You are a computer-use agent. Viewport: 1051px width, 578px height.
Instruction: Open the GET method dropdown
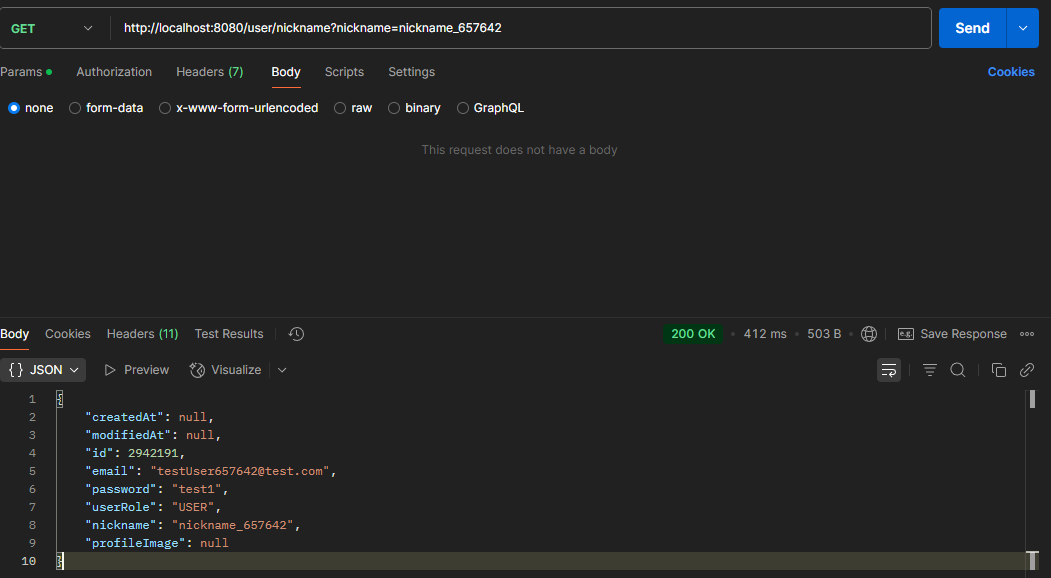pos(52,28)
